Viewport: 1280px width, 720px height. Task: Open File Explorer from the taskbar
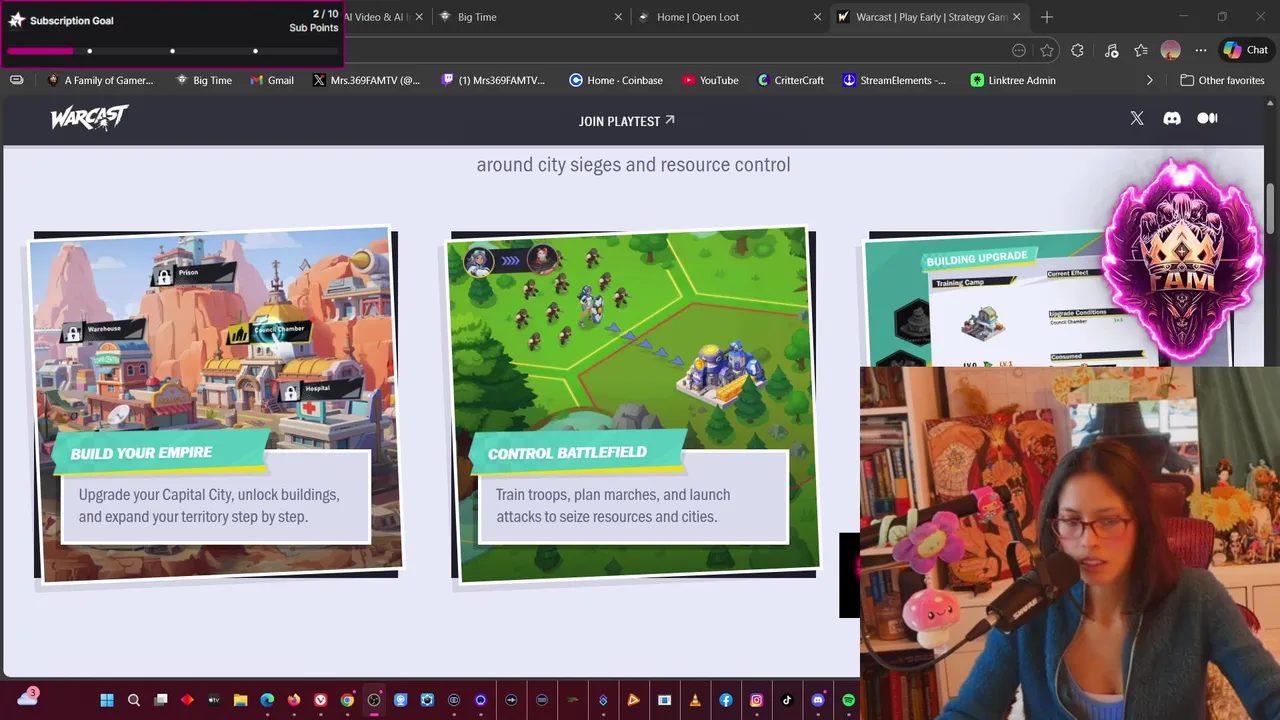coord(241,700)
